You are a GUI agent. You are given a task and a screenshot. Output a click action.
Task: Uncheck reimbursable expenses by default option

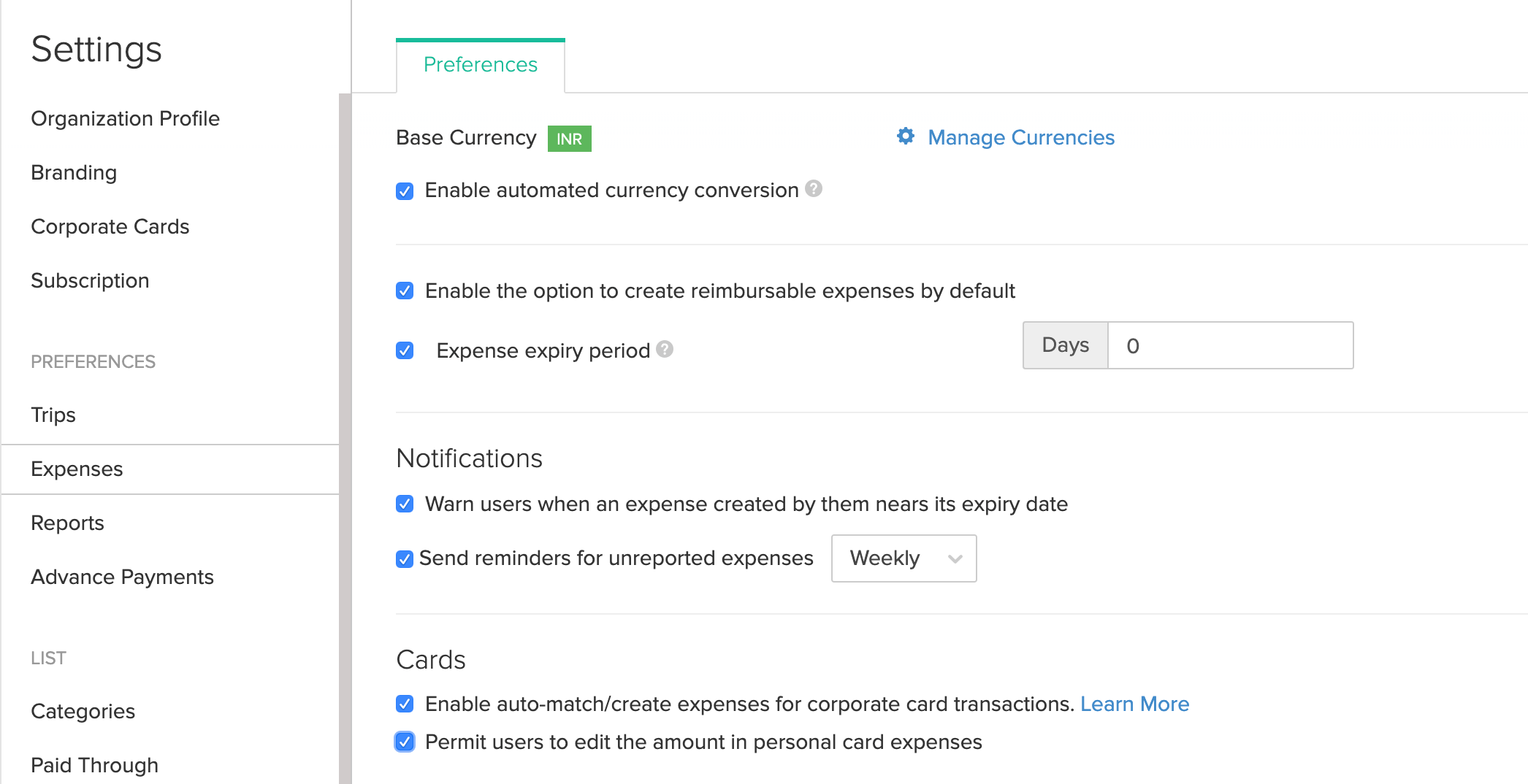tap(405, 291)
